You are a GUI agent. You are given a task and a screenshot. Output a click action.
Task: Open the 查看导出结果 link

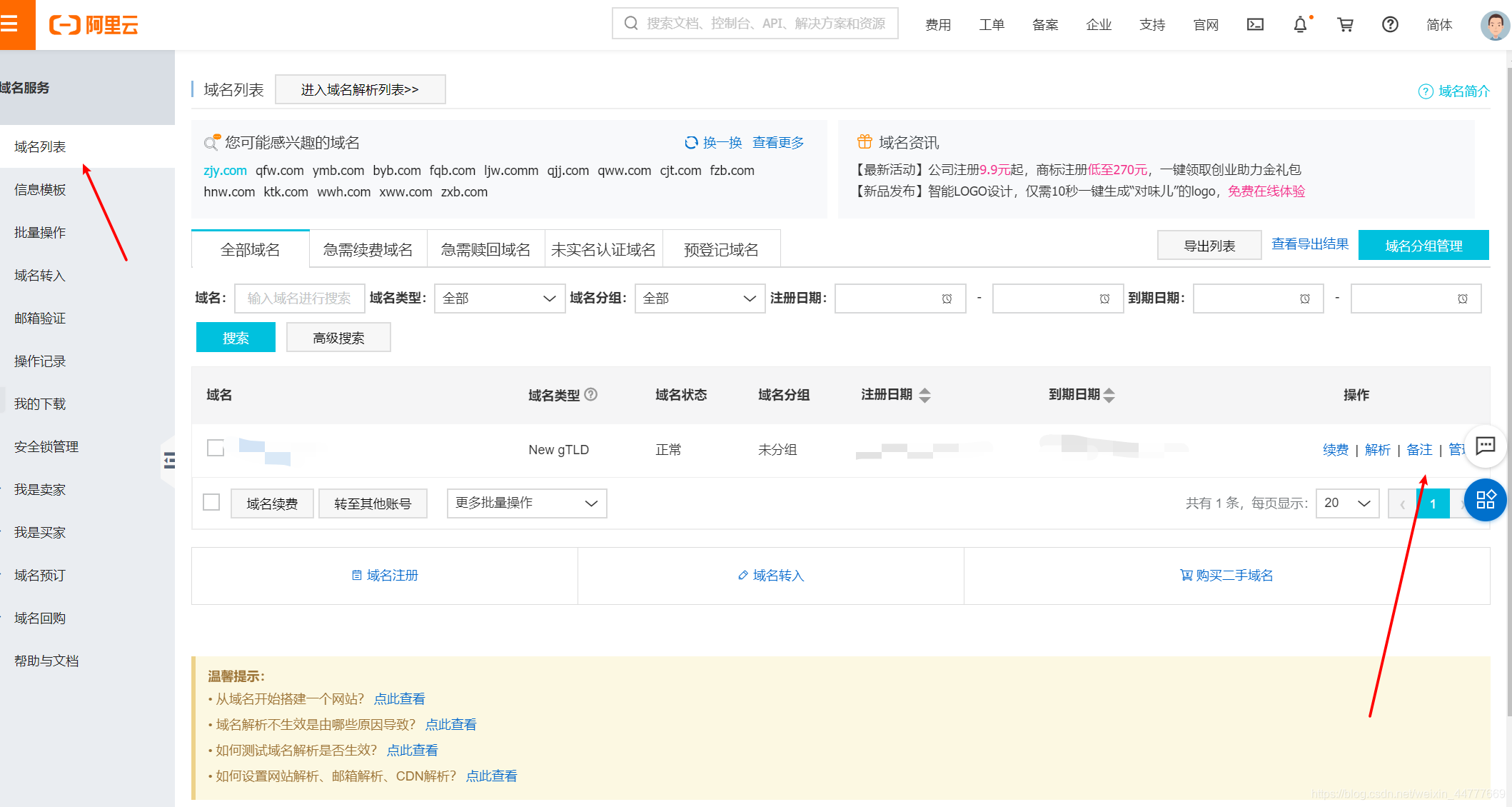coord(1310,244)
